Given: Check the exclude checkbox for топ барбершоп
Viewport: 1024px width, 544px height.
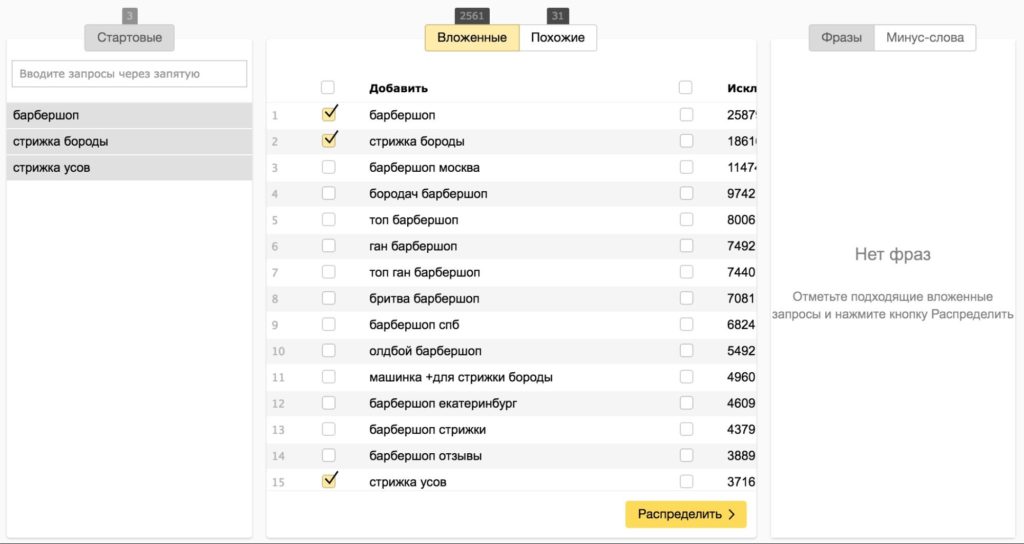Looking at the screenshot, I should tap(685, 219).
